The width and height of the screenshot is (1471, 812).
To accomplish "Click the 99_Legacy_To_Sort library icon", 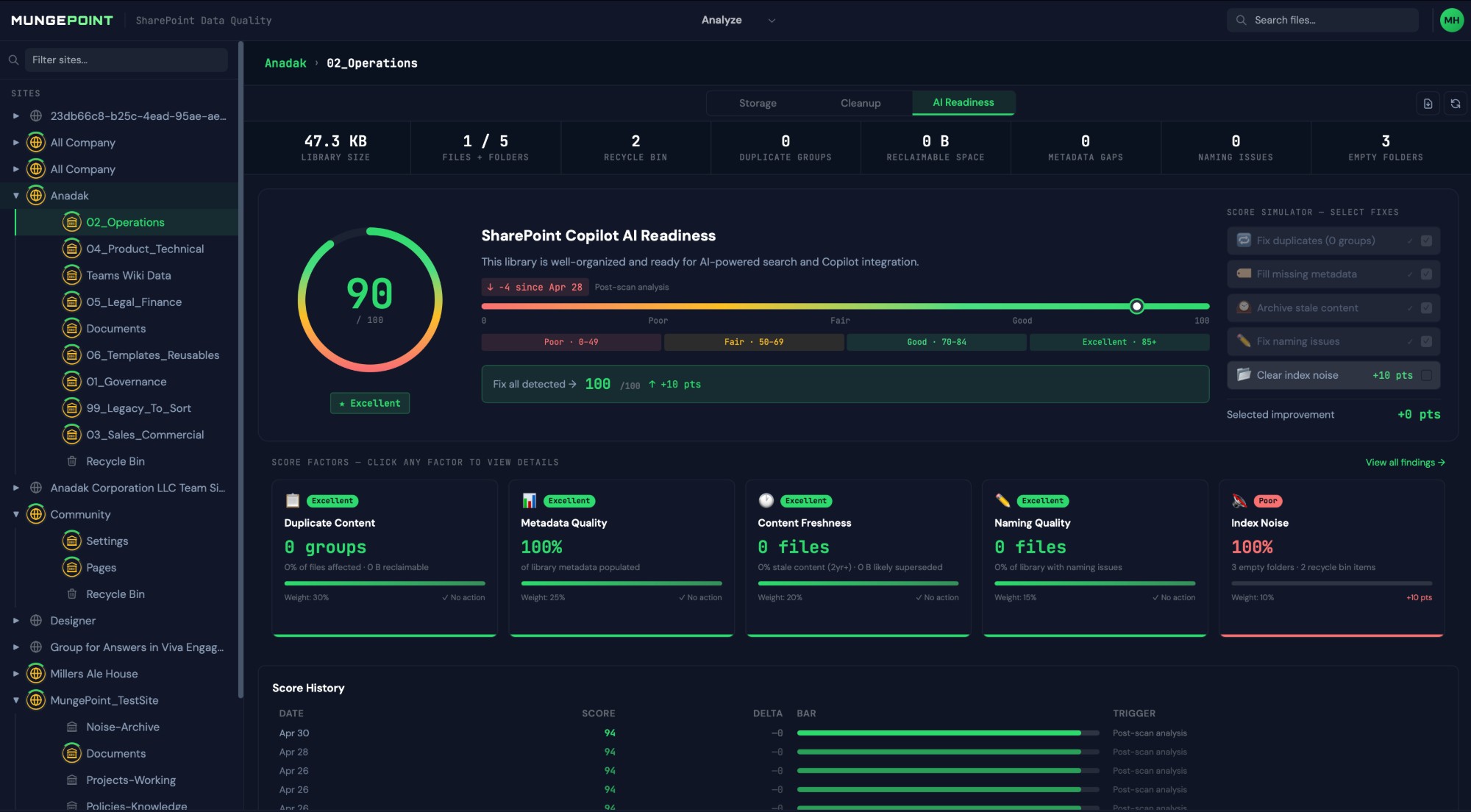I will pyautogui.click(x=71, y=408).
